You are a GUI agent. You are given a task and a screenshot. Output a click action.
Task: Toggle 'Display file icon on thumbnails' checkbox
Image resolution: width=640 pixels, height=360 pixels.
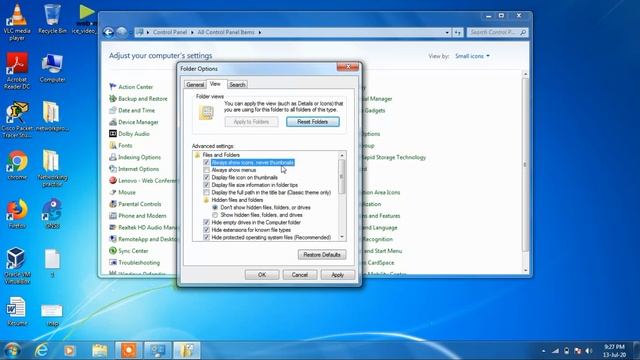click(207, 178)
